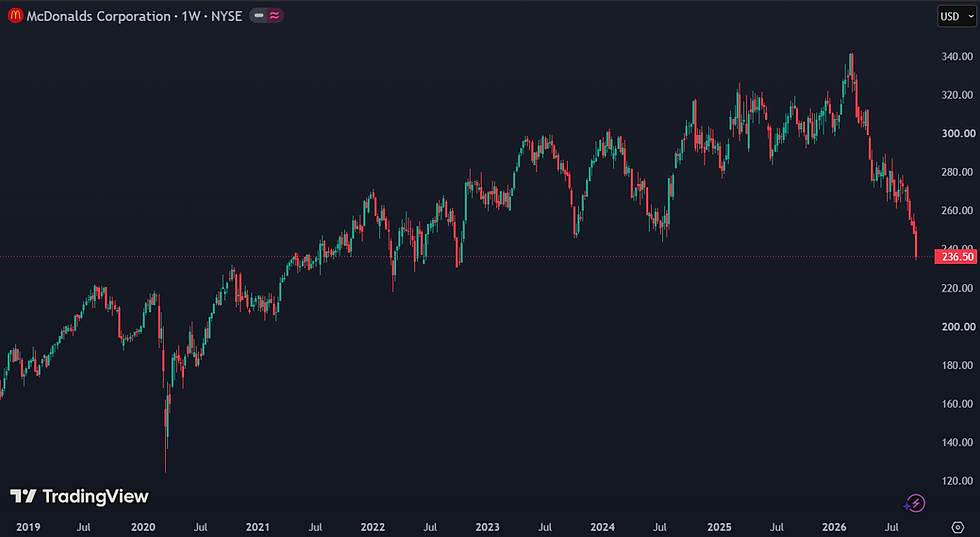Click the 2022 time axis label
This screenshot has width=980, height=537.
pos(373,528)
